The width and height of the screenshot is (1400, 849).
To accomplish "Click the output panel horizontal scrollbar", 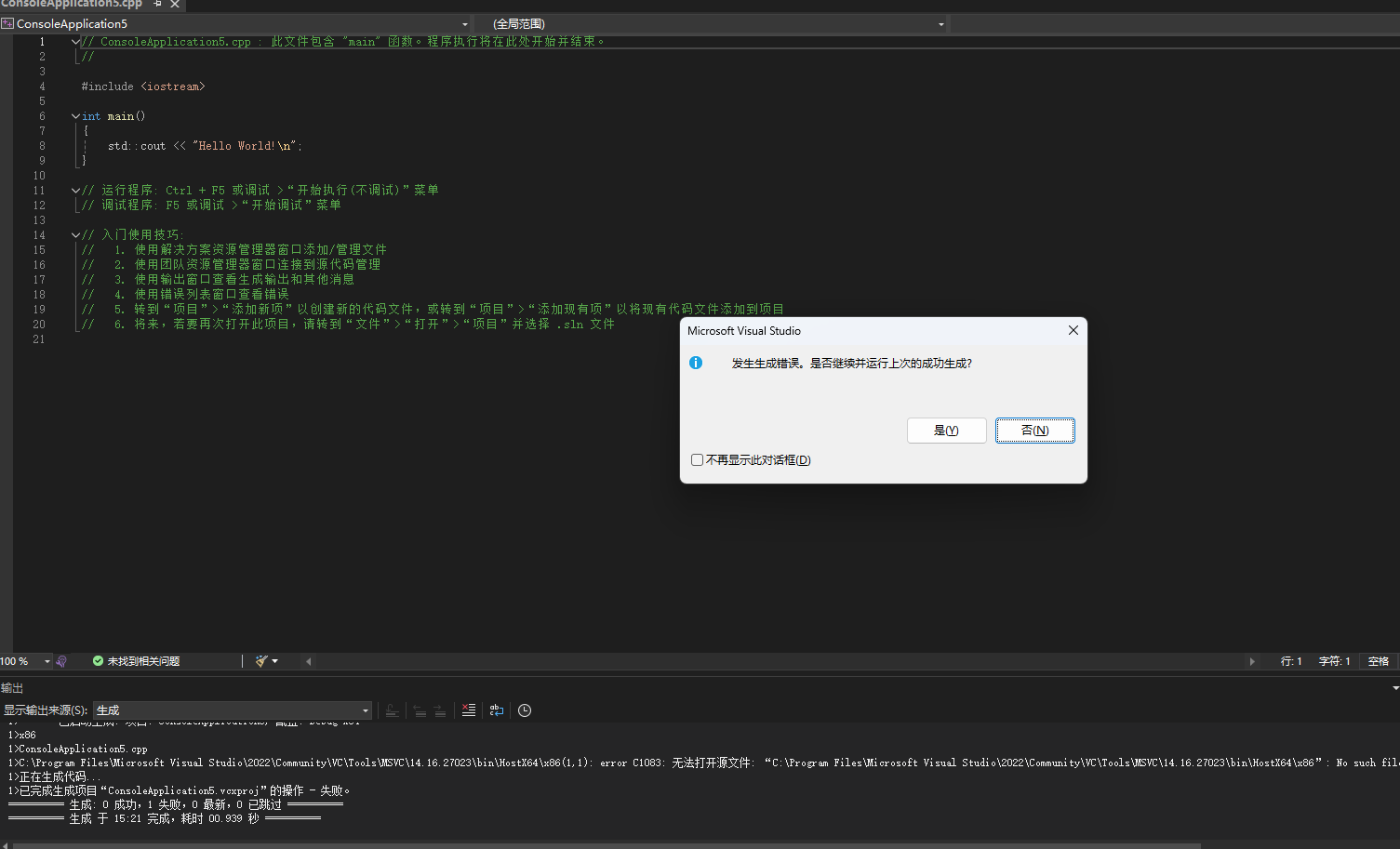I will coord(605,845).
